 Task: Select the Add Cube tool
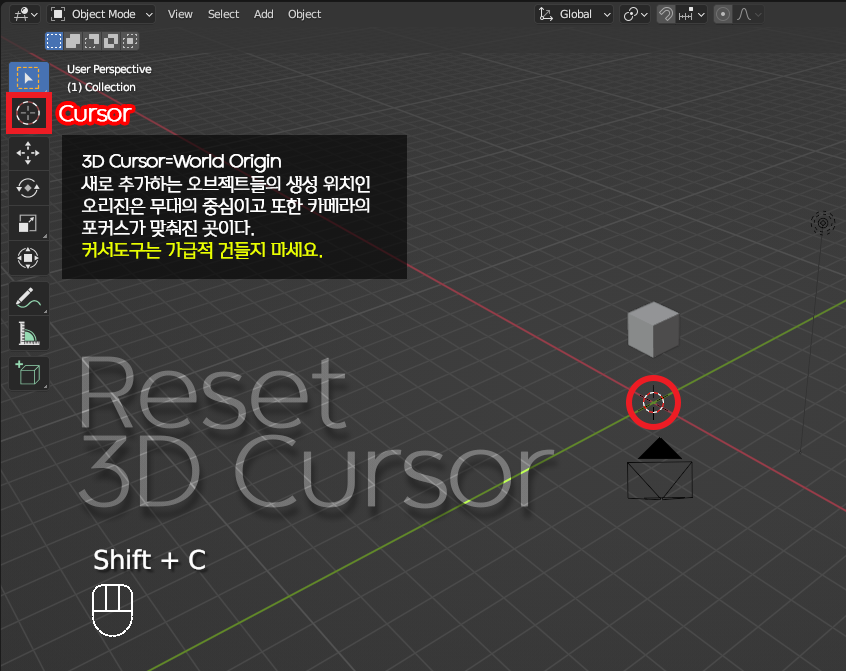coord(29,373)
